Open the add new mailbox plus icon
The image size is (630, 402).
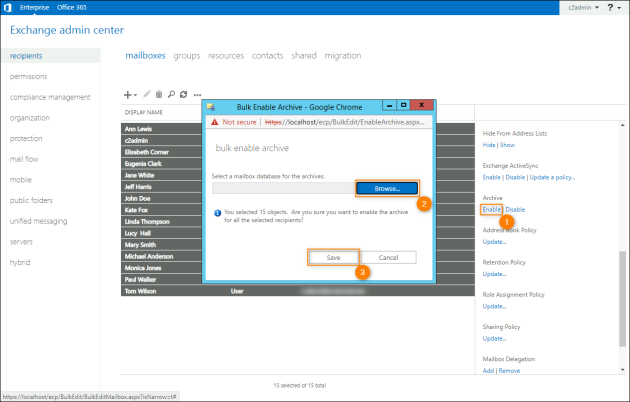coord(127,95)
